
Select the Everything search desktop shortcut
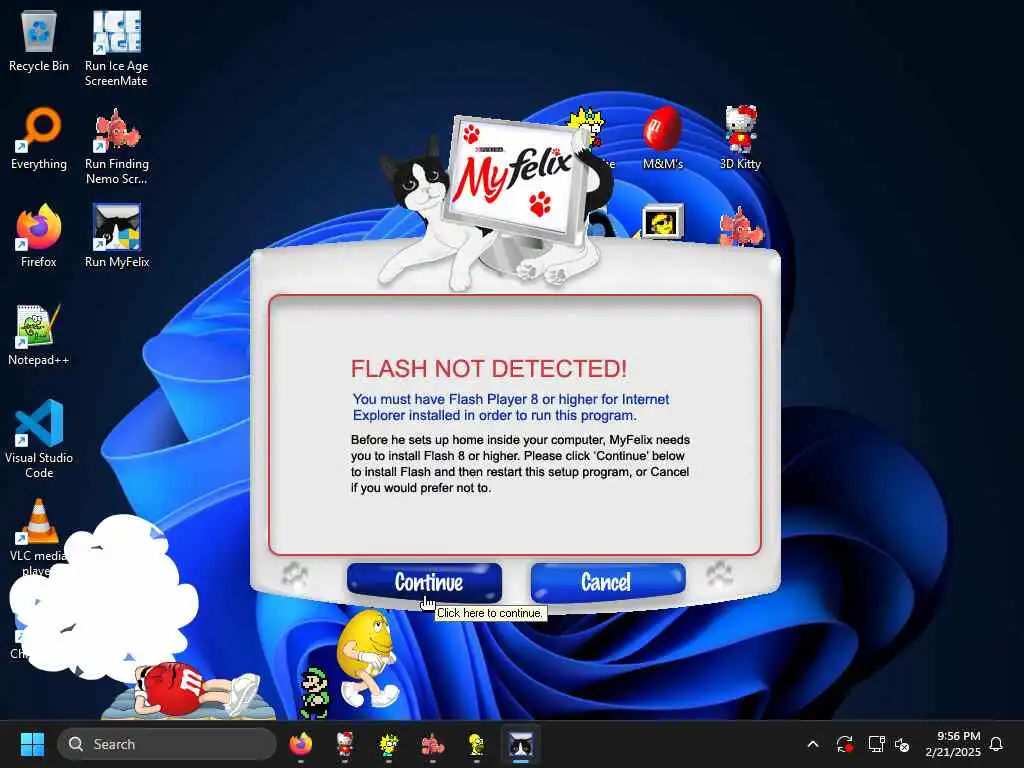pyautogui.click(x=39, y=138)
